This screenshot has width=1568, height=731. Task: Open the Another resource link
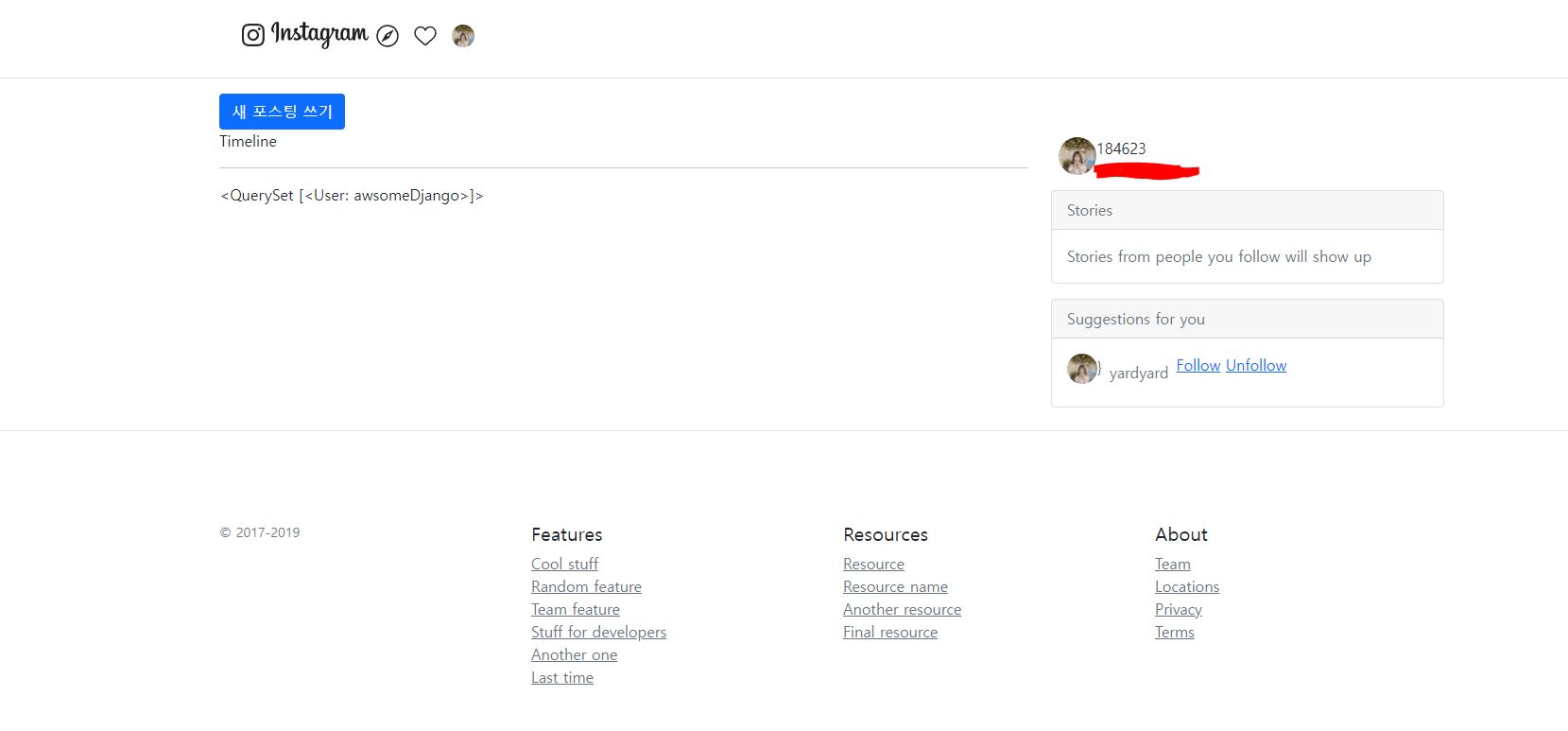(x=903, y=609)
